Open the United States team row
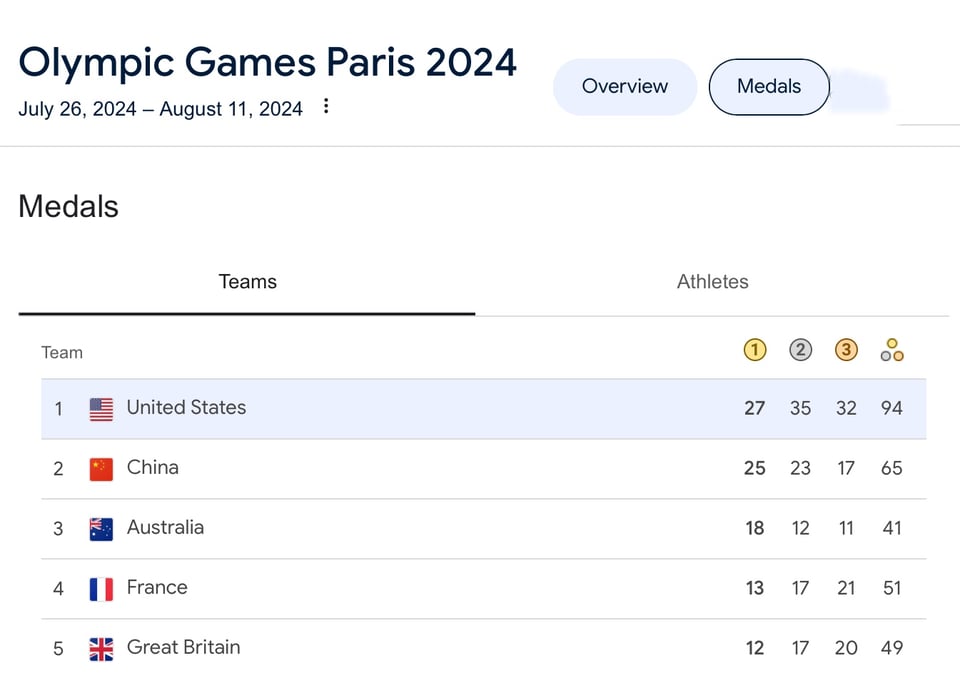The height and width of the screenshot is (688, 960). pos(186,408)
